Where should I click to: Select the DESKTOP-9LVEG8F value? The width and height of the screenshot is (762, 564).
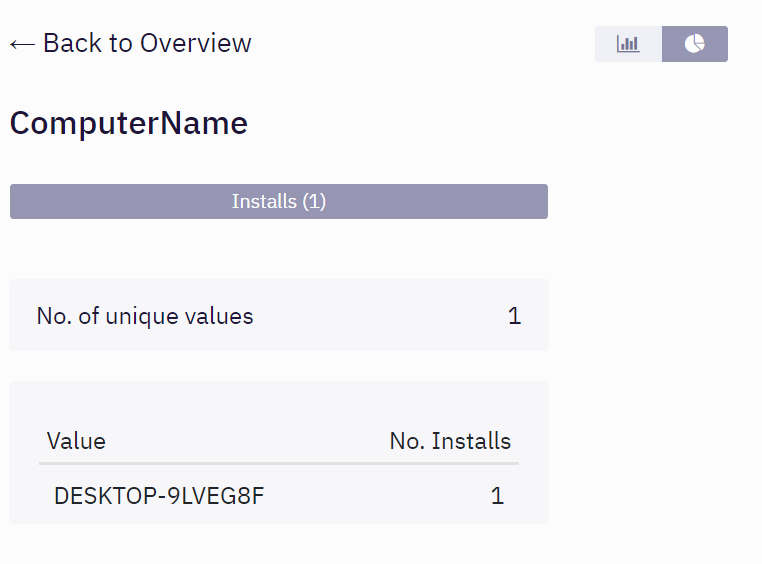pos(159,496)
